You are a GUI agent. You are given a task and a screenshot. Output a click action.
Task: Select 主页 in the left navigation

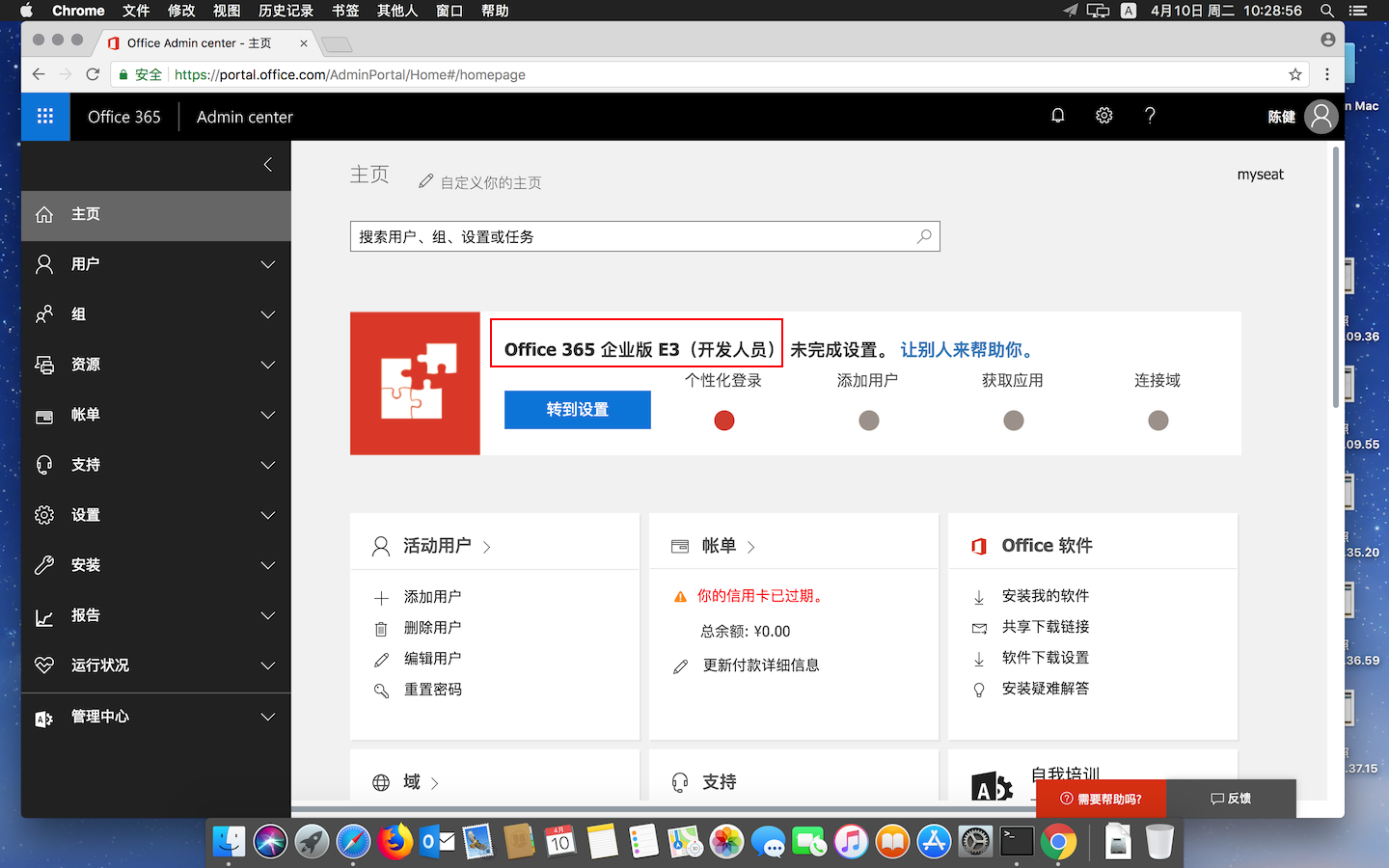point(156,215)
